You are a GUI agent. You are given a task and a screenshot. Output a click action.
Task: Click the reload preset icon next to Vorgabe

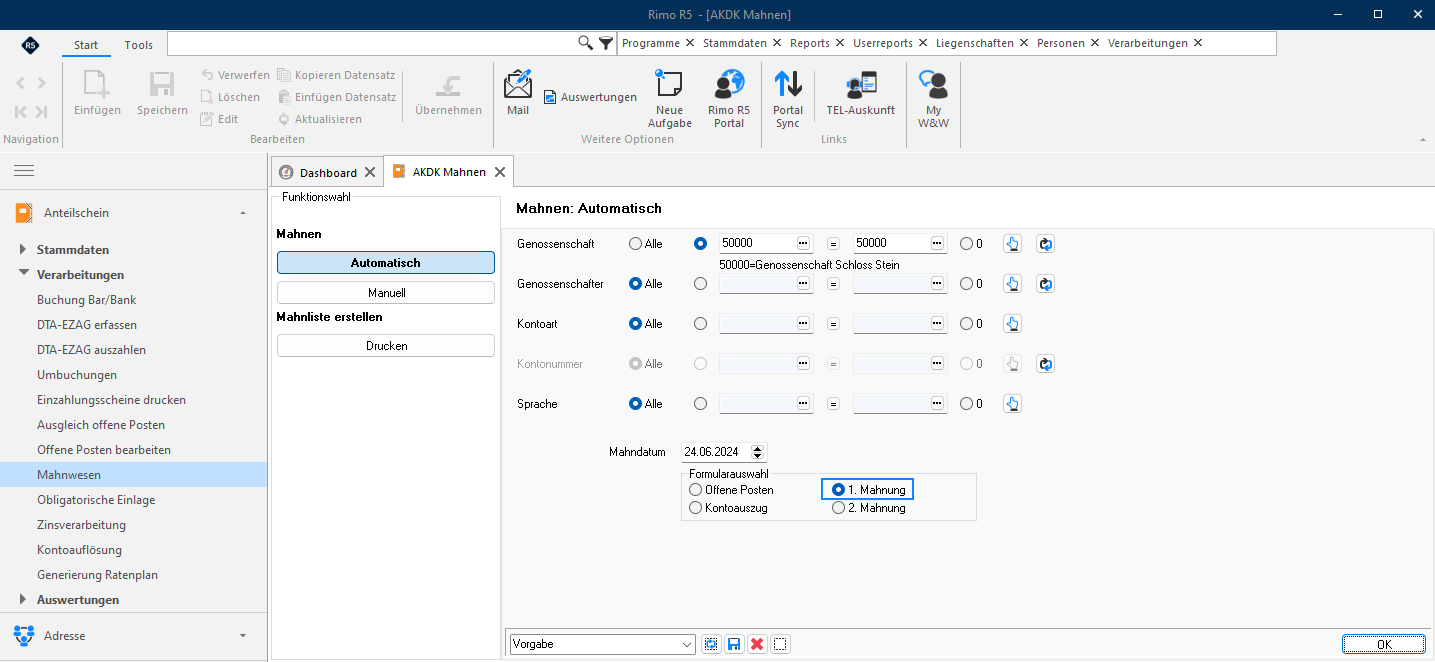pos(711,644)
